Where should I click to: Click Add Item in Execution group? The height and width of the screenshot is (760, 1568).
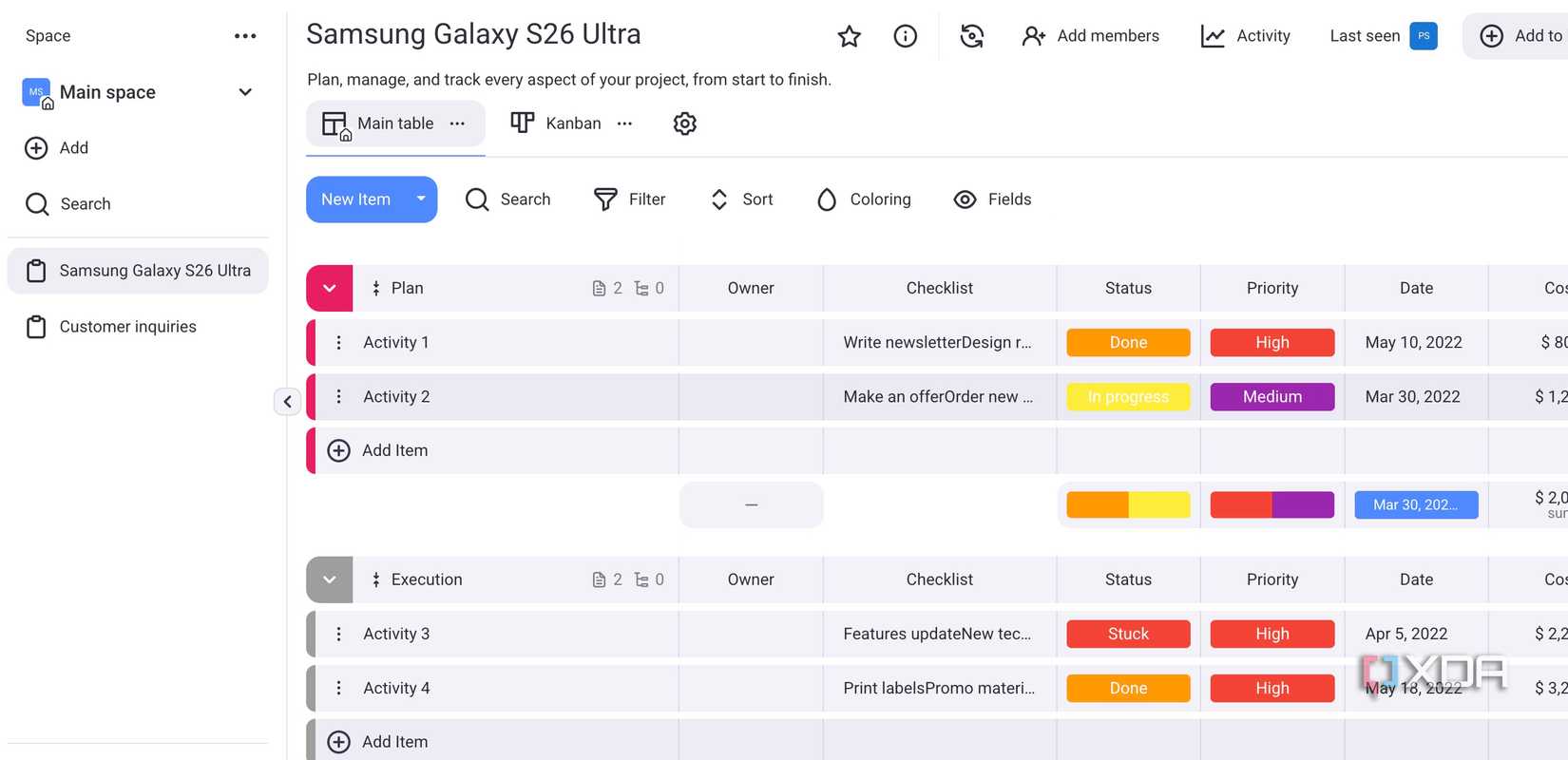378,742
